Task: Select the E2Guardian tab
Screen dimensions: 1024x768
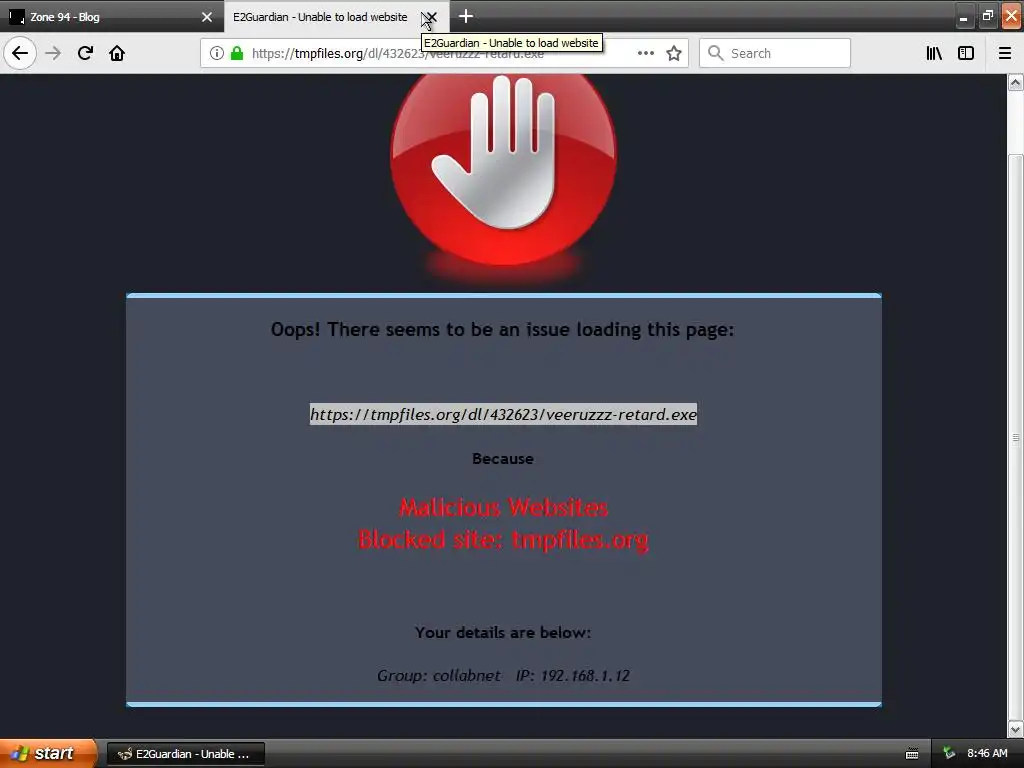Action: pyautogui.click(x=336, y=16)
